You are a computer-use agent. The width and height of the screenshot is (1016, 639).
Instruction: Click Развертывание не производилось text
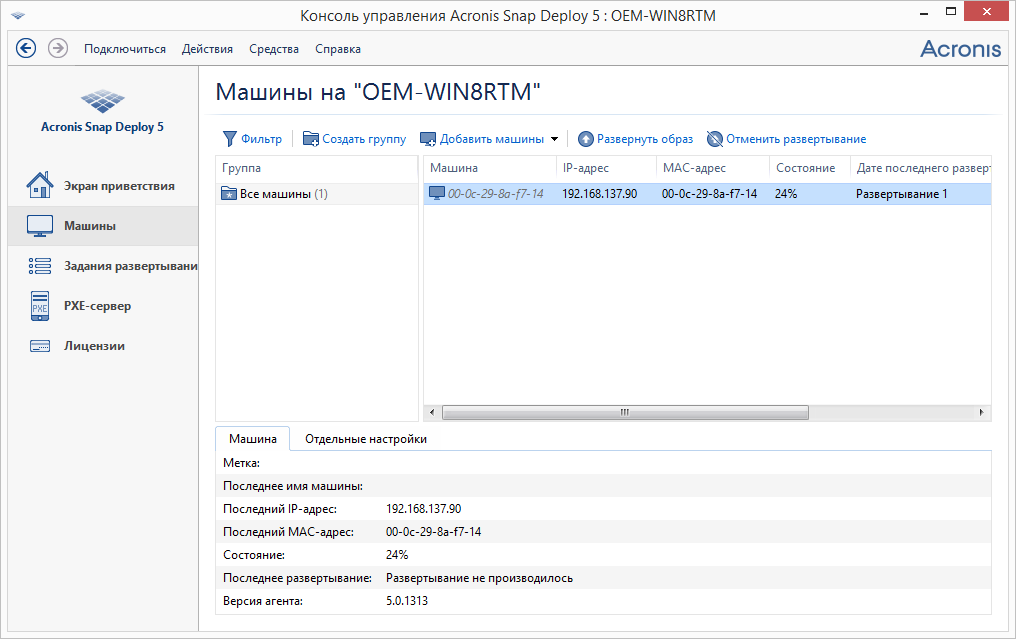point(479,578)
